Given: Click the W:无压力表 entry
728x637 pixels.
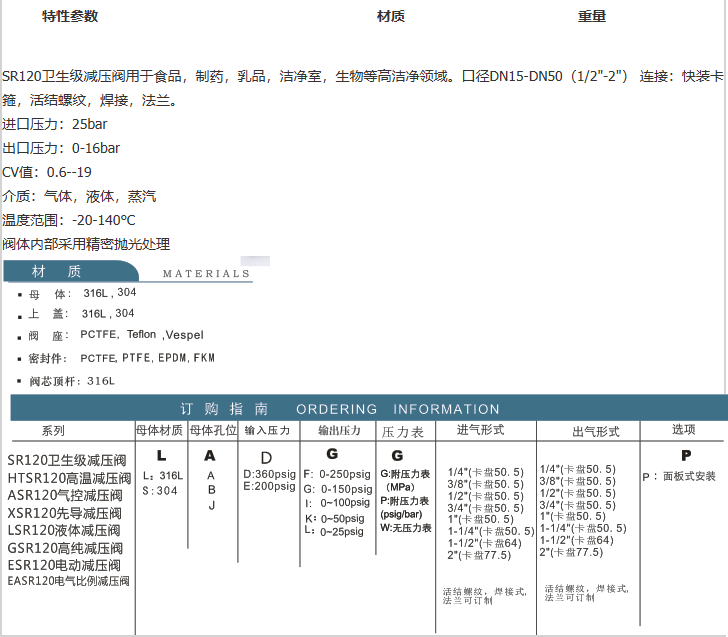Looking at the screenshot, I should pos(406,528).
